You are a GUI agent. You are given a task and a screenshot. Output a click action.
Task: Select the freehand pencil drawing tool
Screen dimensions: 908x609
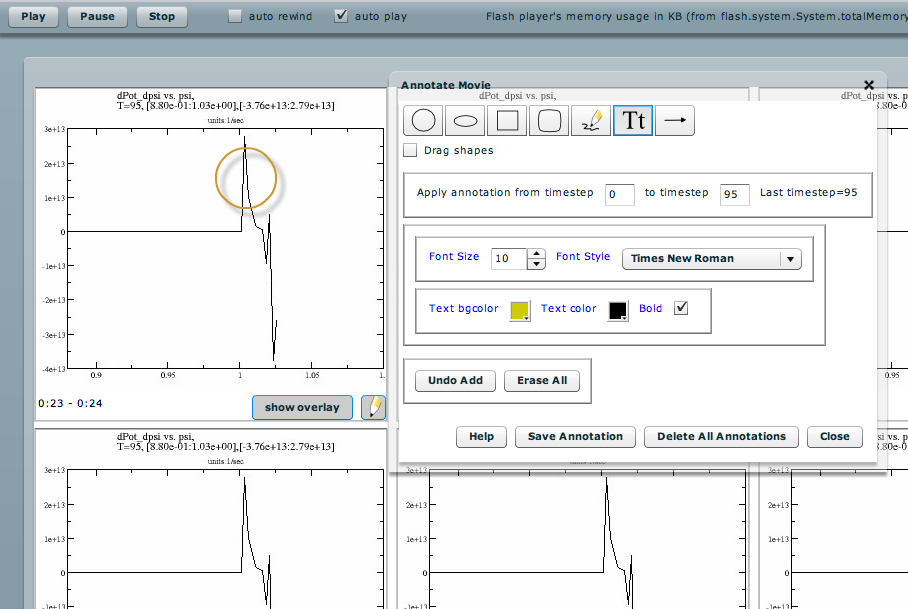click(591, 120)
